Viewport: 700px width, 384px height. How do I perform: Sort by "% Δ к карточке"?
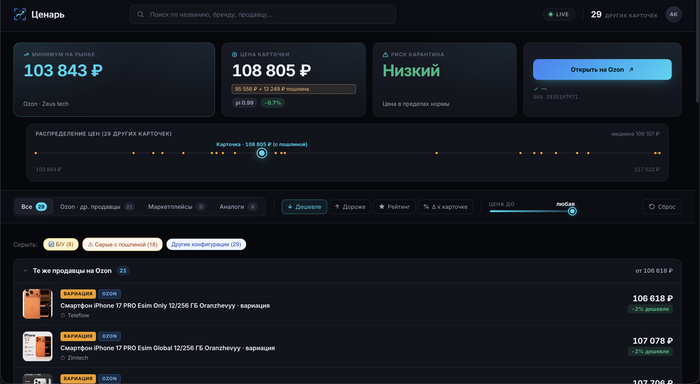[446, 207]
